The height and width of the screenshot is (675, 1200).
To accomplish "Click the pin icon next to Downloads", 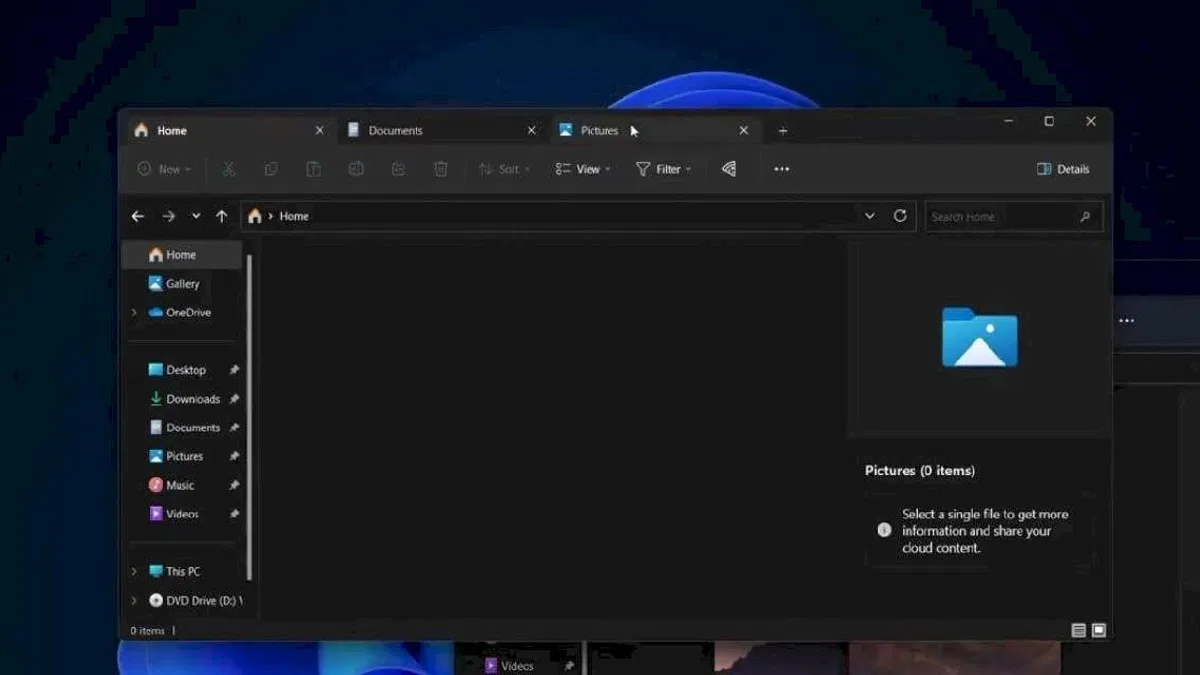I will [234, 399].
